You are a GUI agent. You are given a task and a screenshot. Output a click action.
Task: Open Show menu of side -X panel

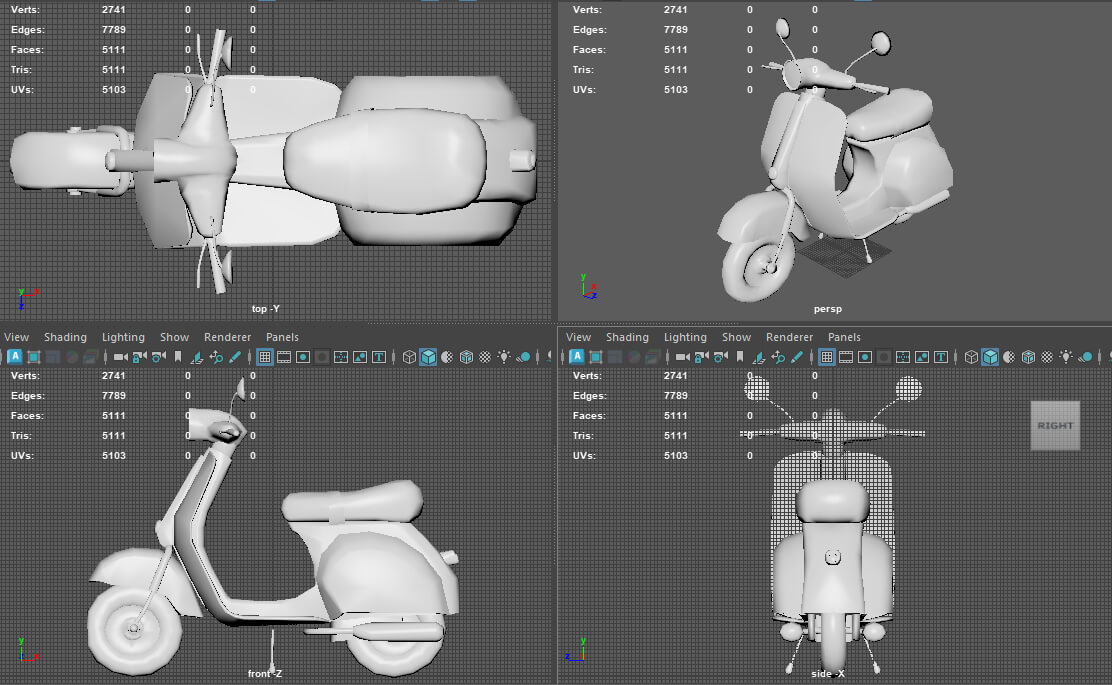(736, 337)
